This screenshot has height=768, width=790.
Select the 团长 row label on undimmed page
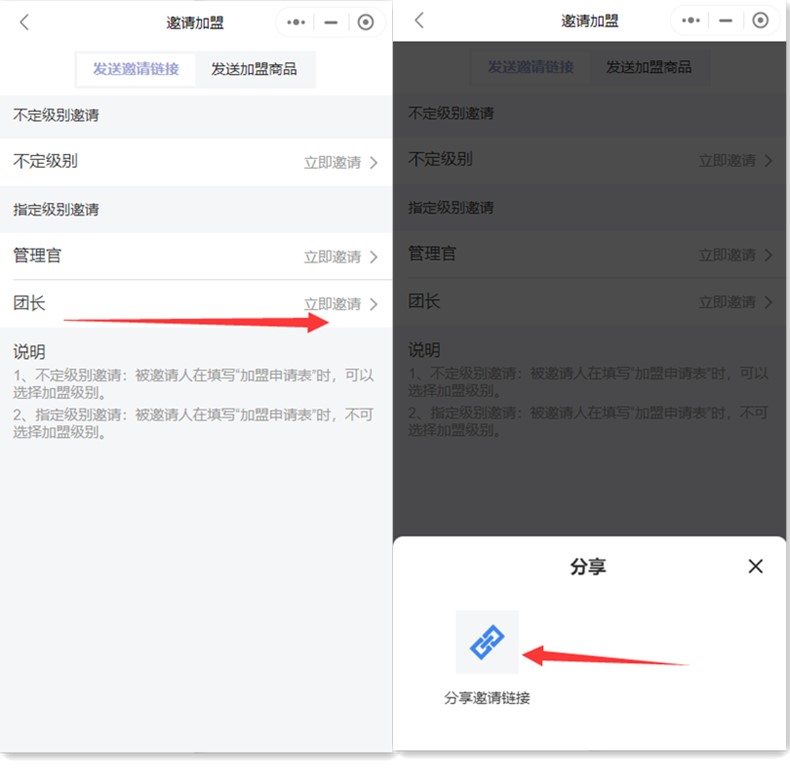(29, 303)
